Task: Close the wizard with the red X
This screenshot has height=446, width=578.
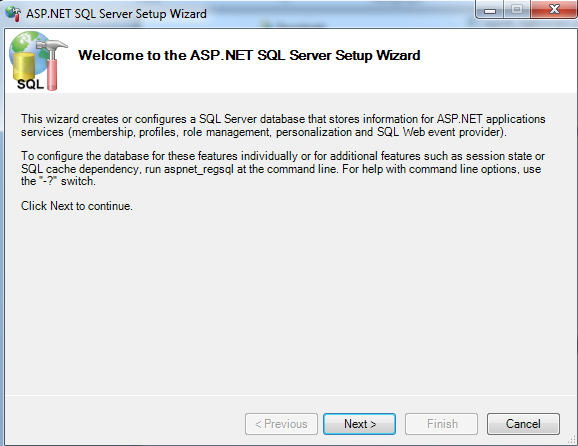Action: tap(554, 9)
